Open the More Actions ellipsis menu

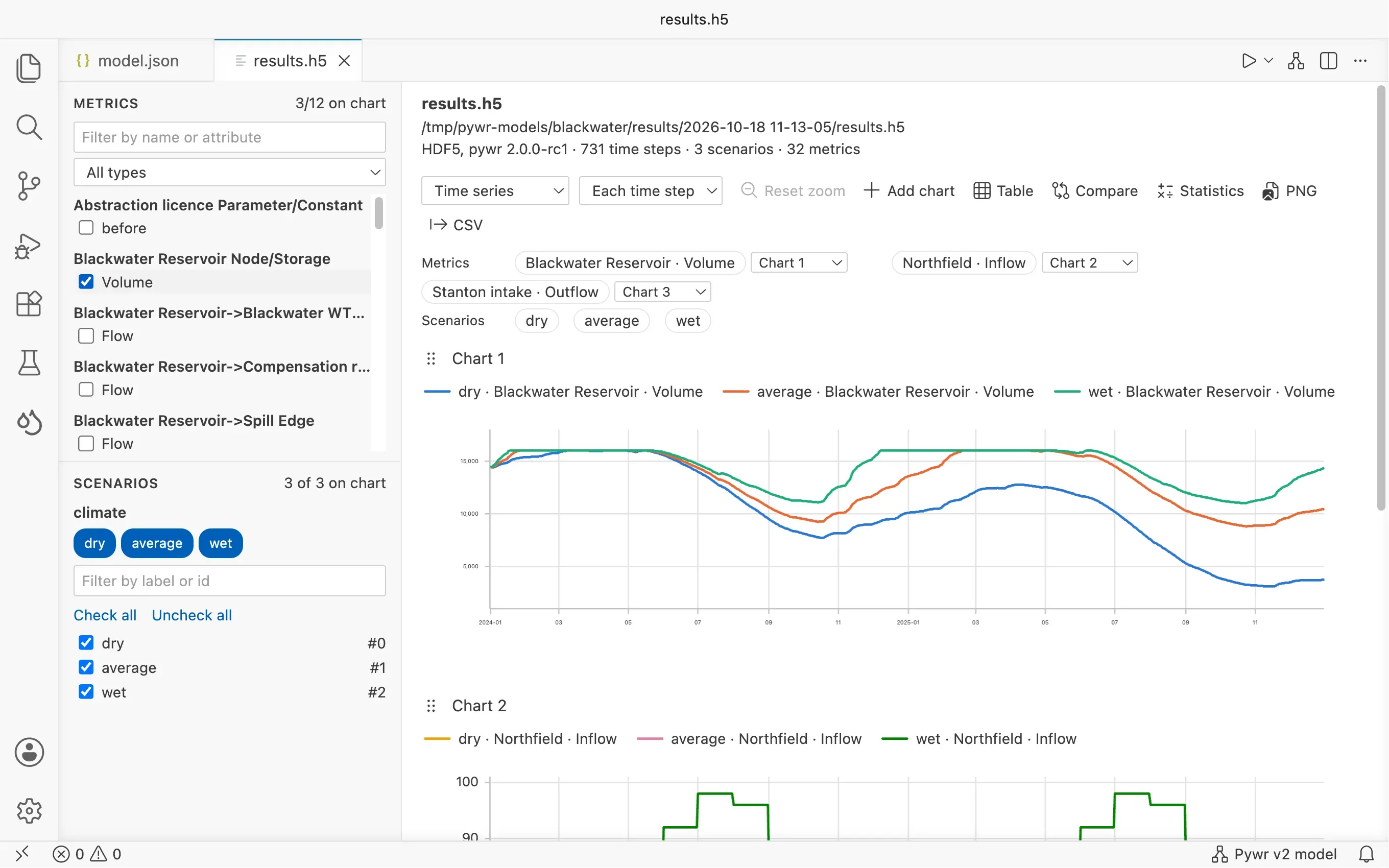(1360, 61)
